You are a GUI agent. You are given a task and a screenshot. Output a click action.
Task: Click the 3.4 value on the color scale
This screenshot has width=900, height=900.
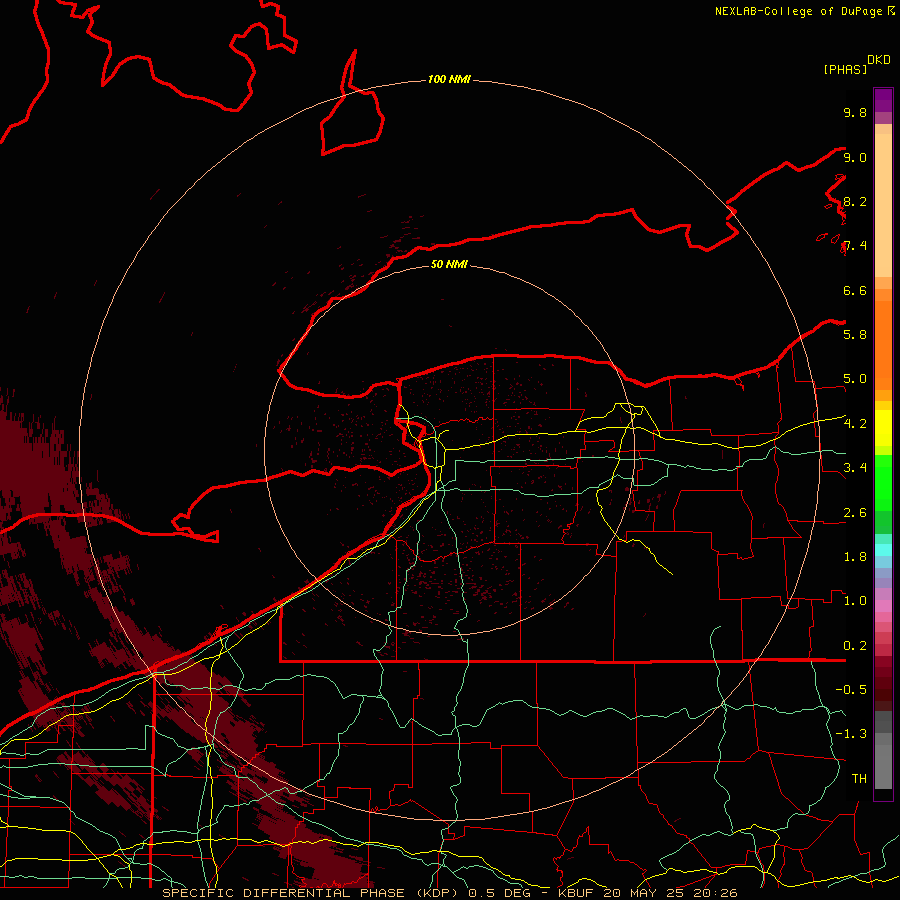pyautogui.click(x=855, y=467)
